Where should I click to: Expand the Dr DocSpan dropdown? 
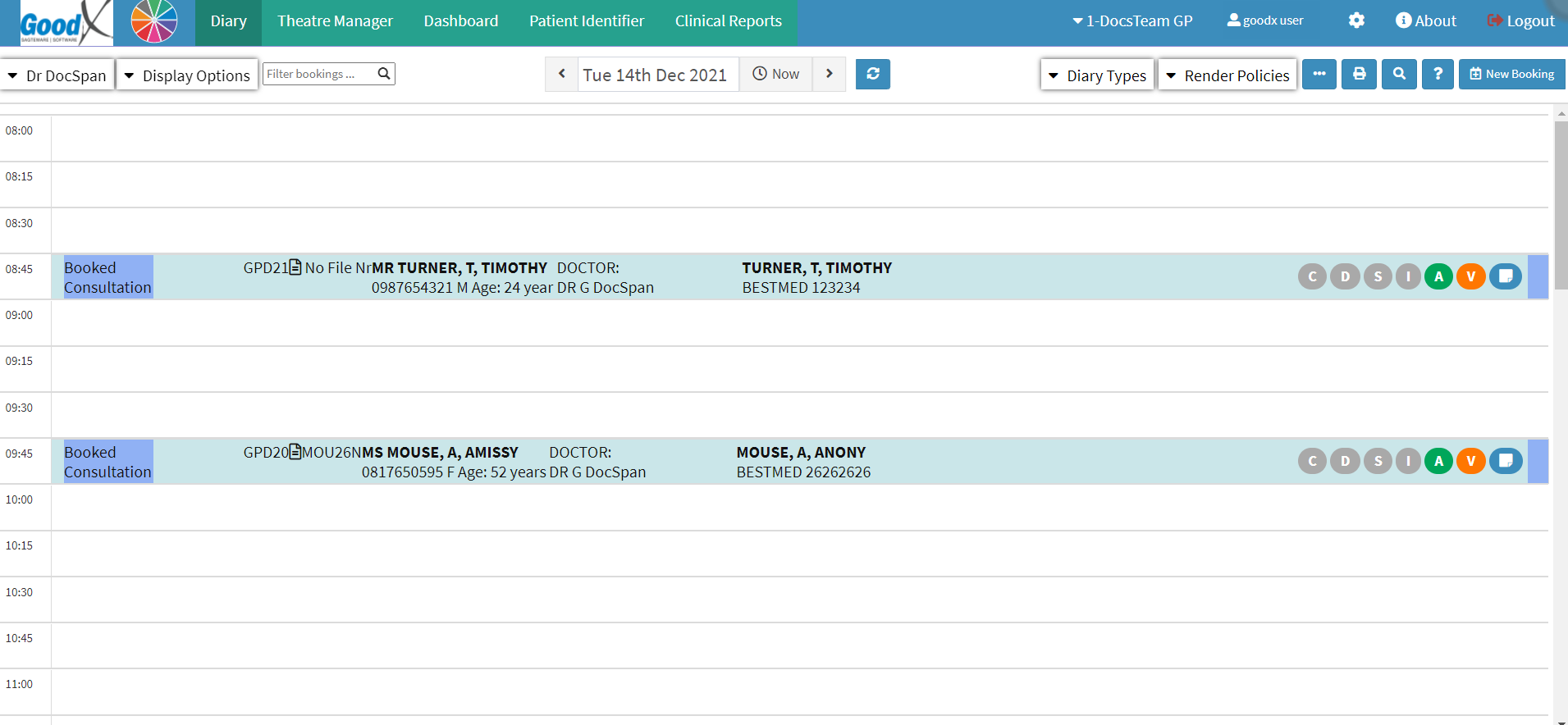click(57, 75)
